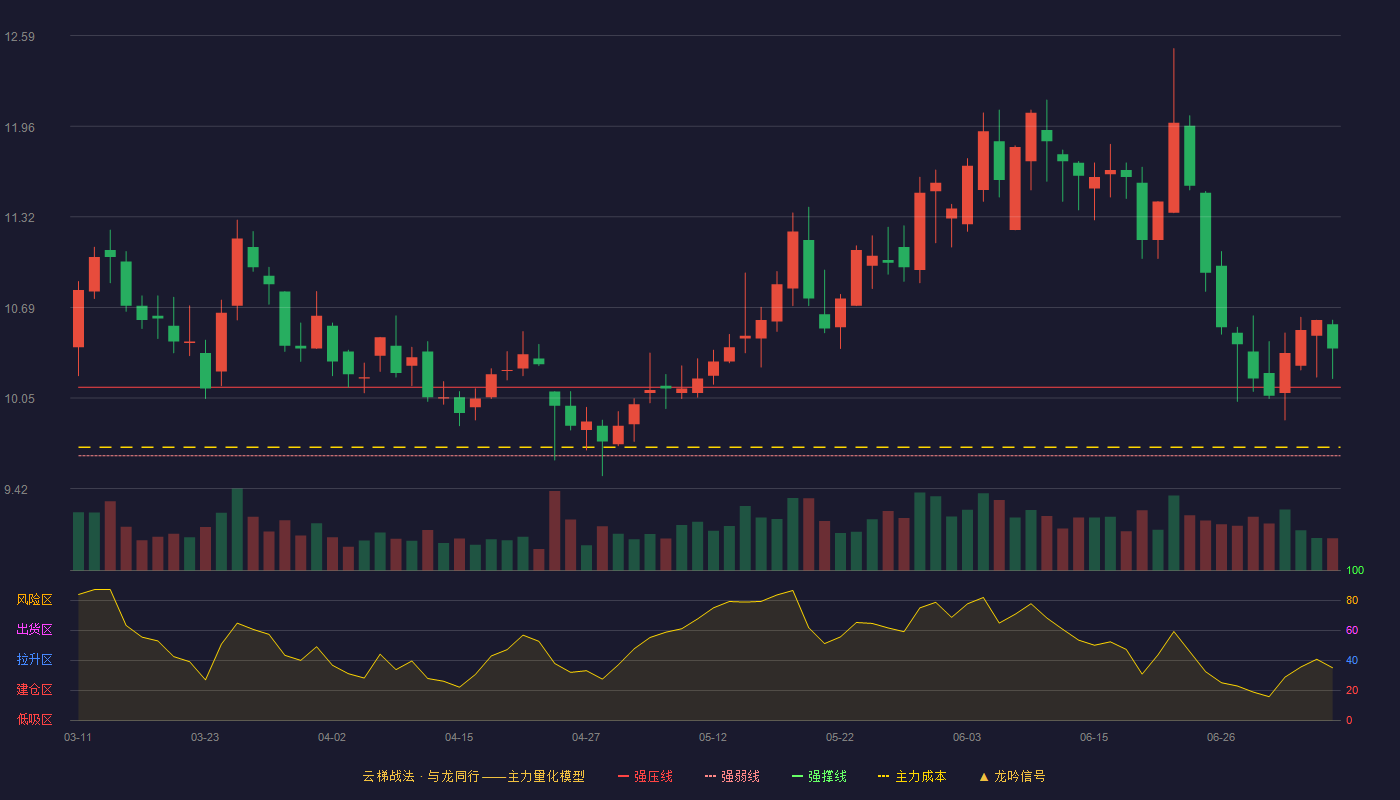Viewport: 1400px width, 800px height.
Task: Click the 20 indicator scale label
Action: (x=1352, y=691)
